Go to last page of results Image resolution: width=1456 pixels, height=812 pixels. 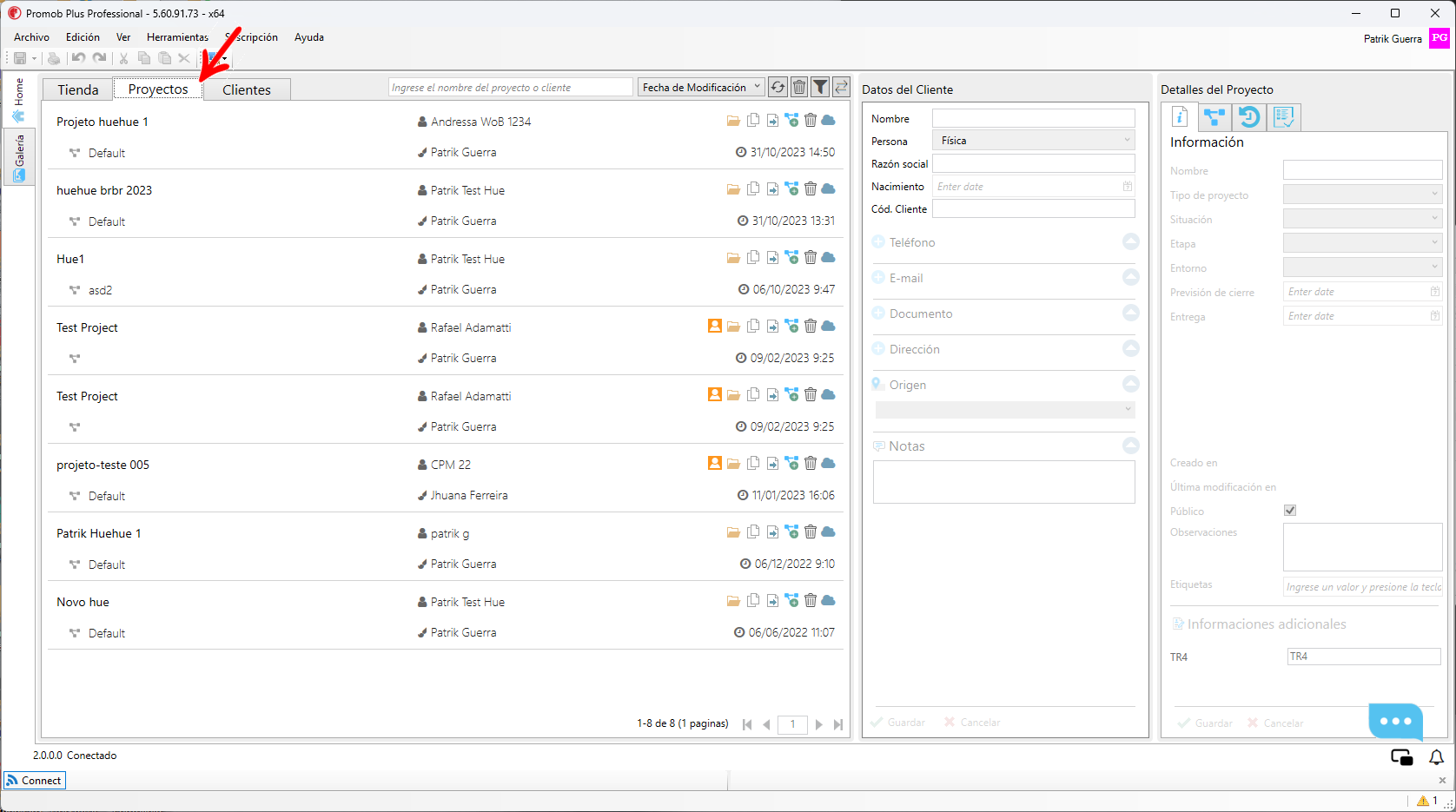838,724
